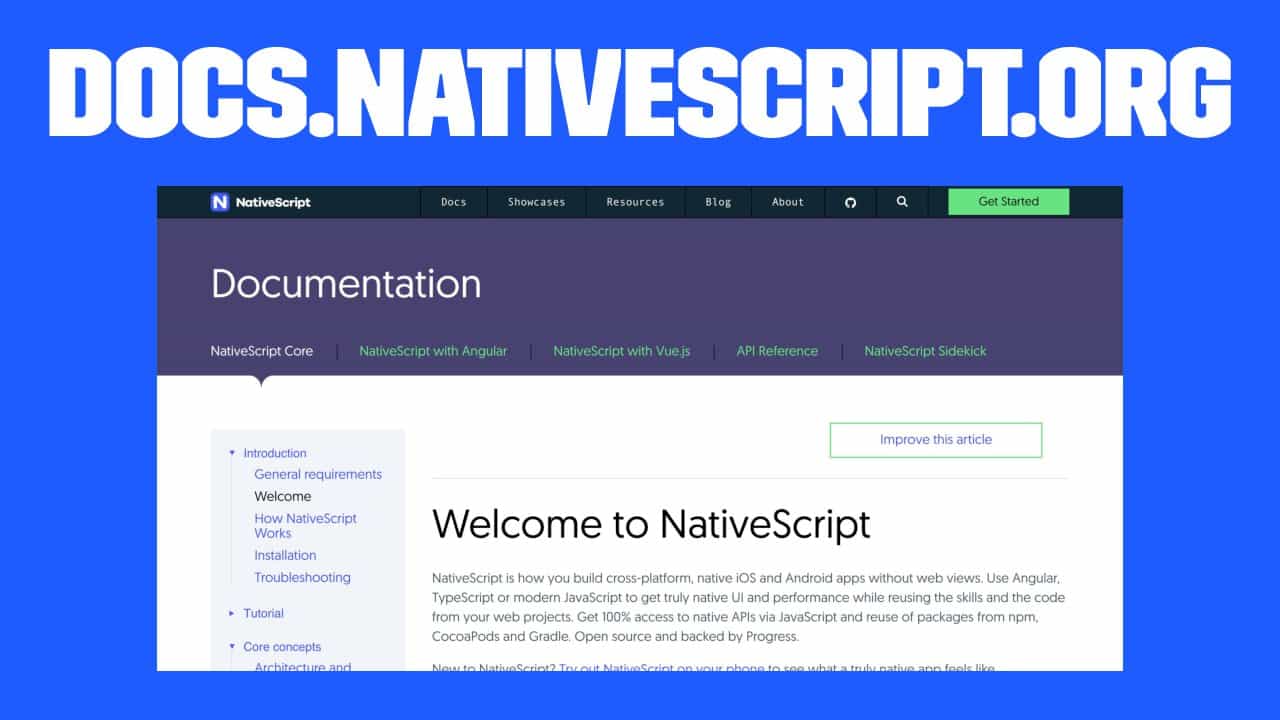Open How NativeScript Works page
Screen dimensions: 1280x720
coord(305,525)
